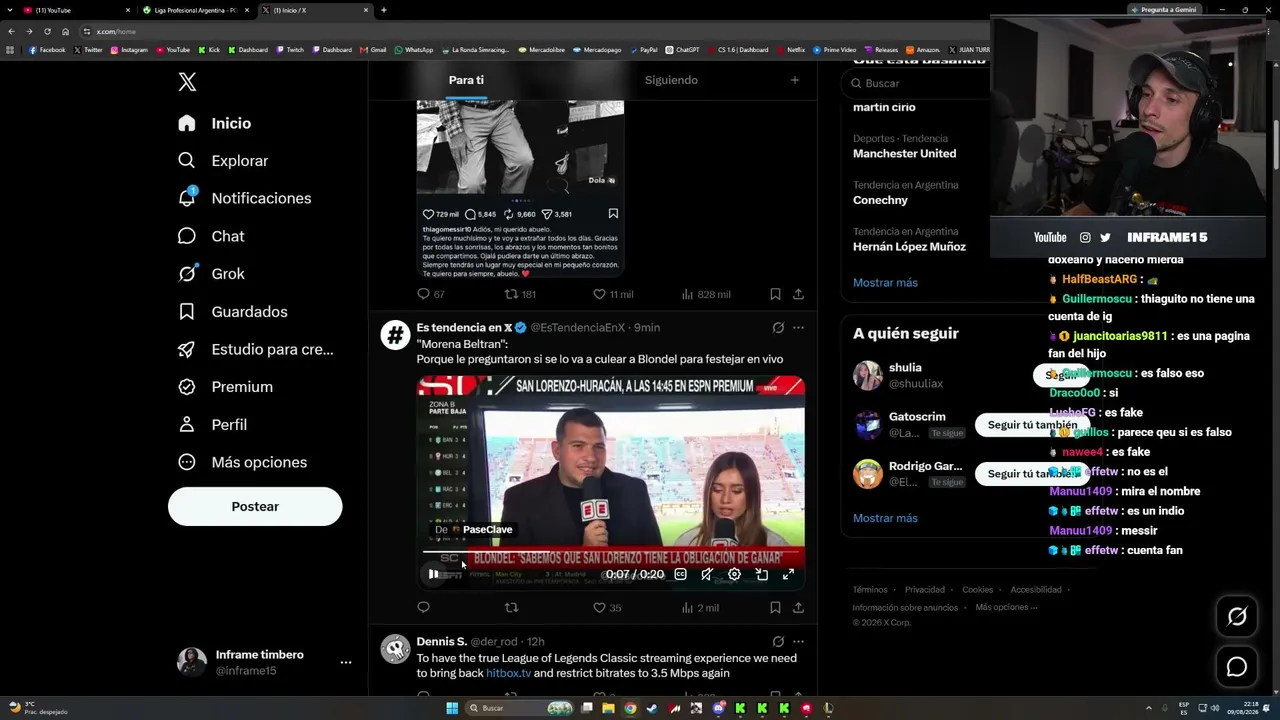The width and height of the screenshot is (1280, 720).
Task: Open Chat in the sidebar
Action: (211, 236)
